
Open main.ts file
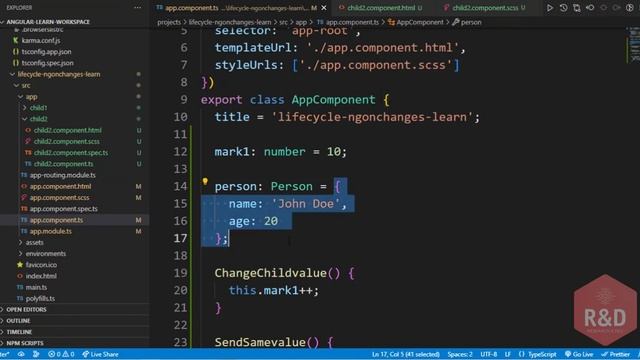click(36, 287)
